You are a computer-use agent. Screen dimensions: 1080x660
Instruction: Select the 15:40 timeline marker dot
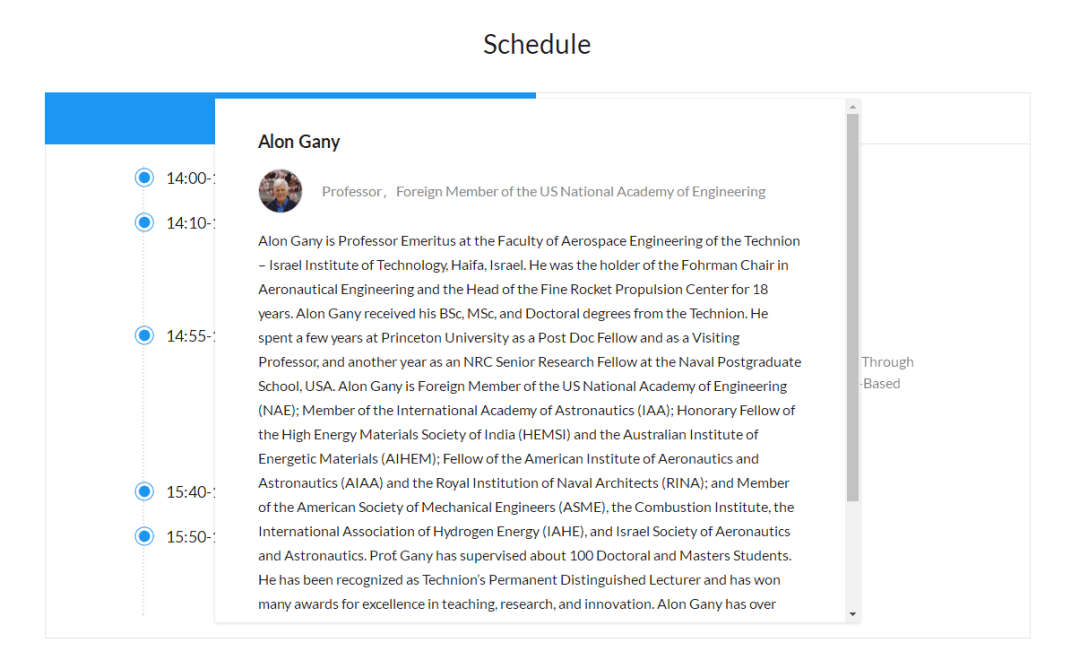pos(144,491)
